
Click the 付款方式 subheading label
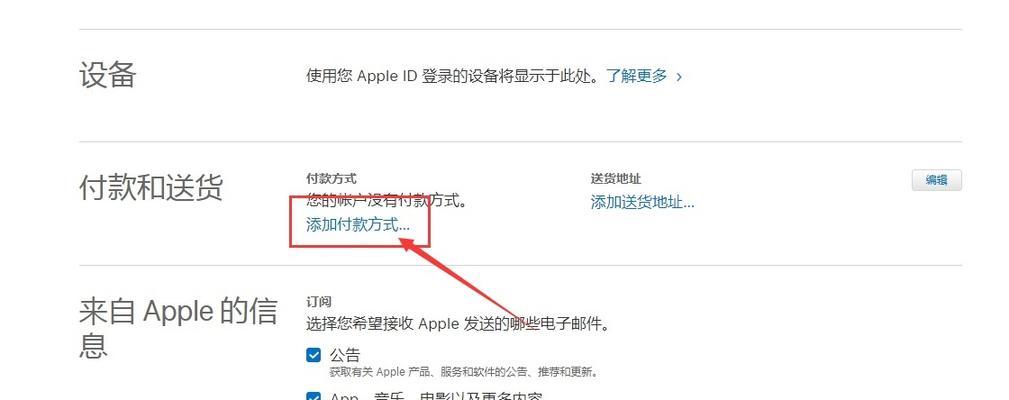331,179
